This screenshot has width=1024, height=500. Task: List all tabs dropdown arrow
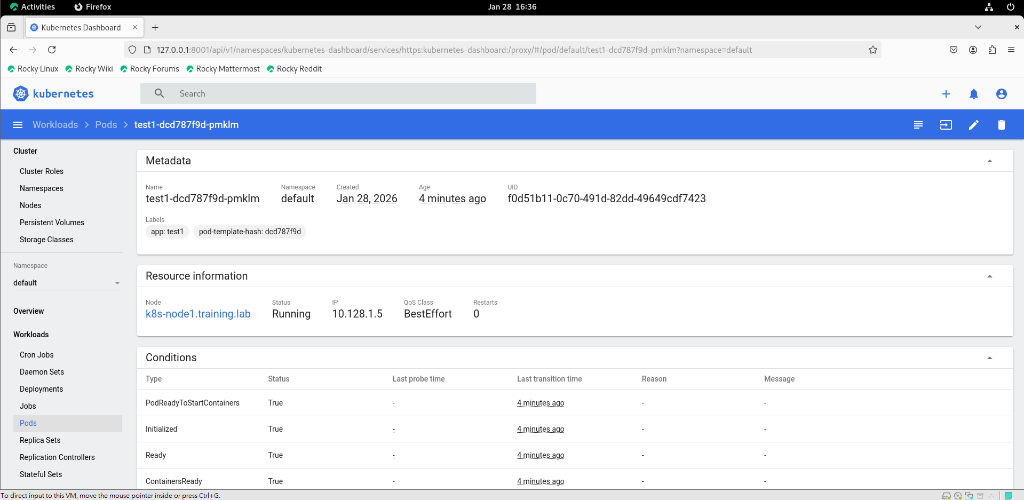click(x=978, y=27)
